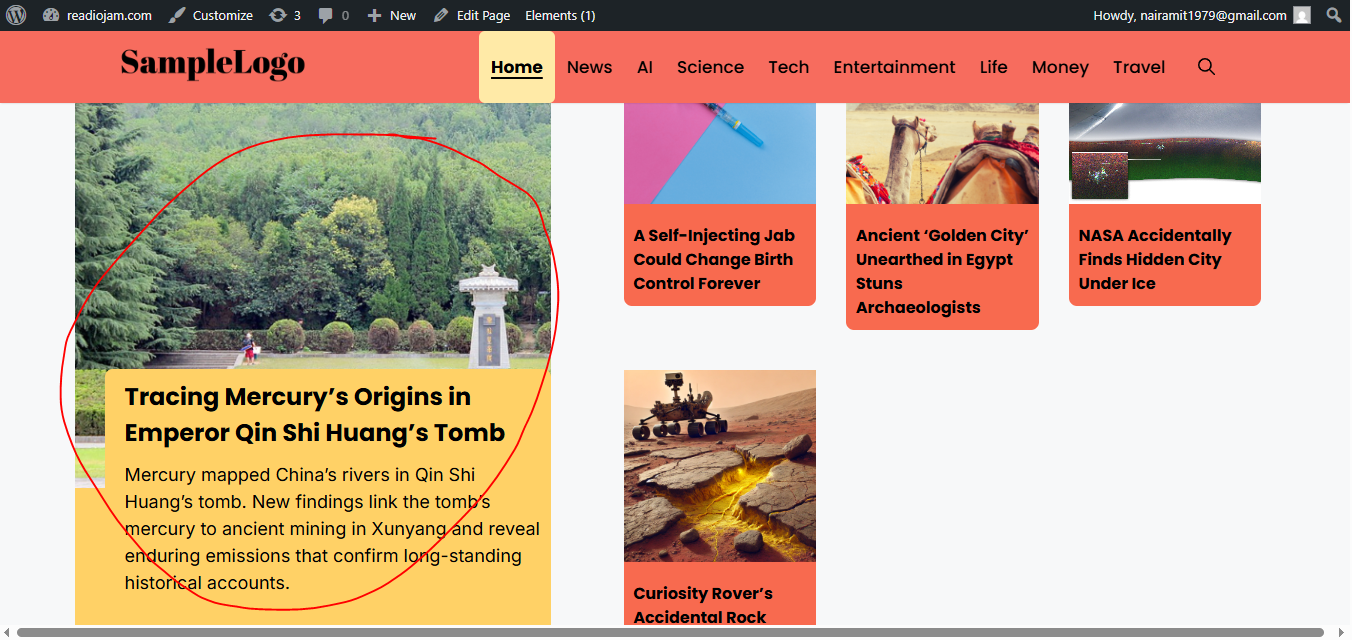Click the NASA ice article thumbnail
This screenshot has height=640, width=1352.
(x=1165, y=153)
